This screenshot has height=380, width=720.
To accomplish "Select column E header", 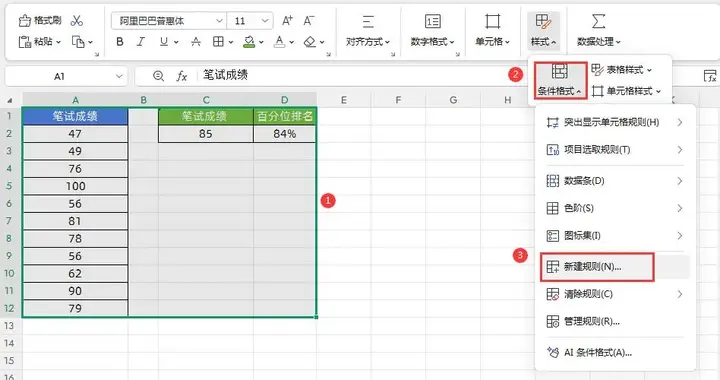I will tap(343, 100).
